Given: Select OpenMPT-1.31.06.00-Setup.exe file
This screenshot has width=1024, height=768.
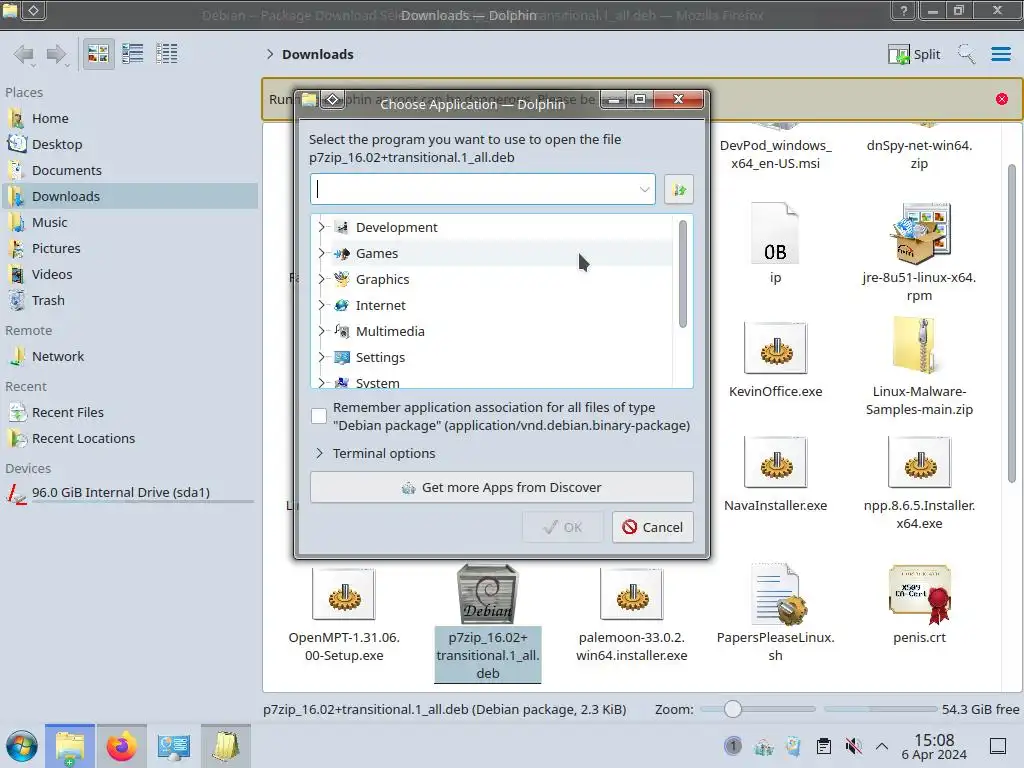Looking at the screenshot, I should click(344, 614).
